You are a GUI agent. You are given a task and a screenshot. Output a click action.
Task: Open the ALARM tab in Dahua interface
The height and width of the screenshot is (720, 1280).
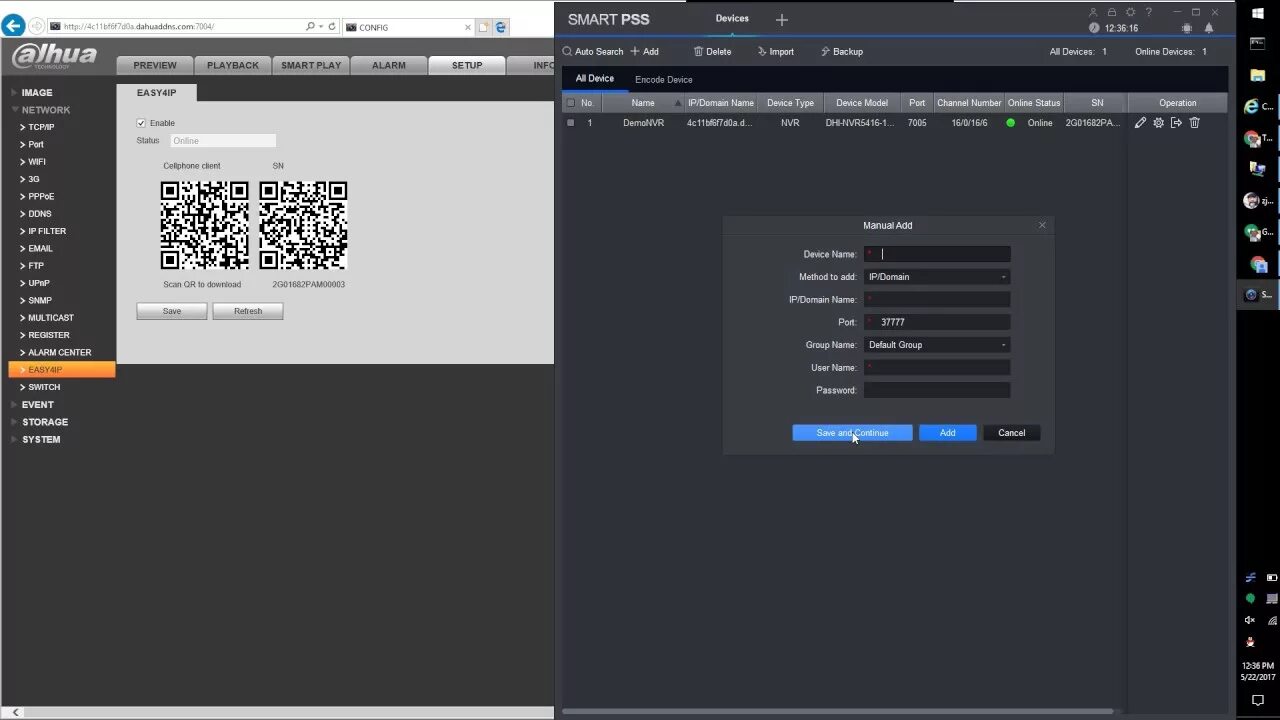click(389, 65)
